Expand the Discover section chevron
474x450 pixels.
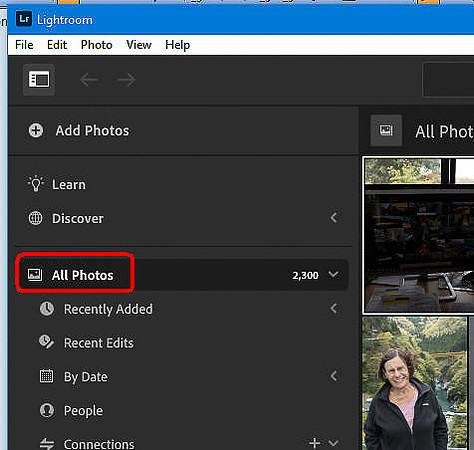334,218
